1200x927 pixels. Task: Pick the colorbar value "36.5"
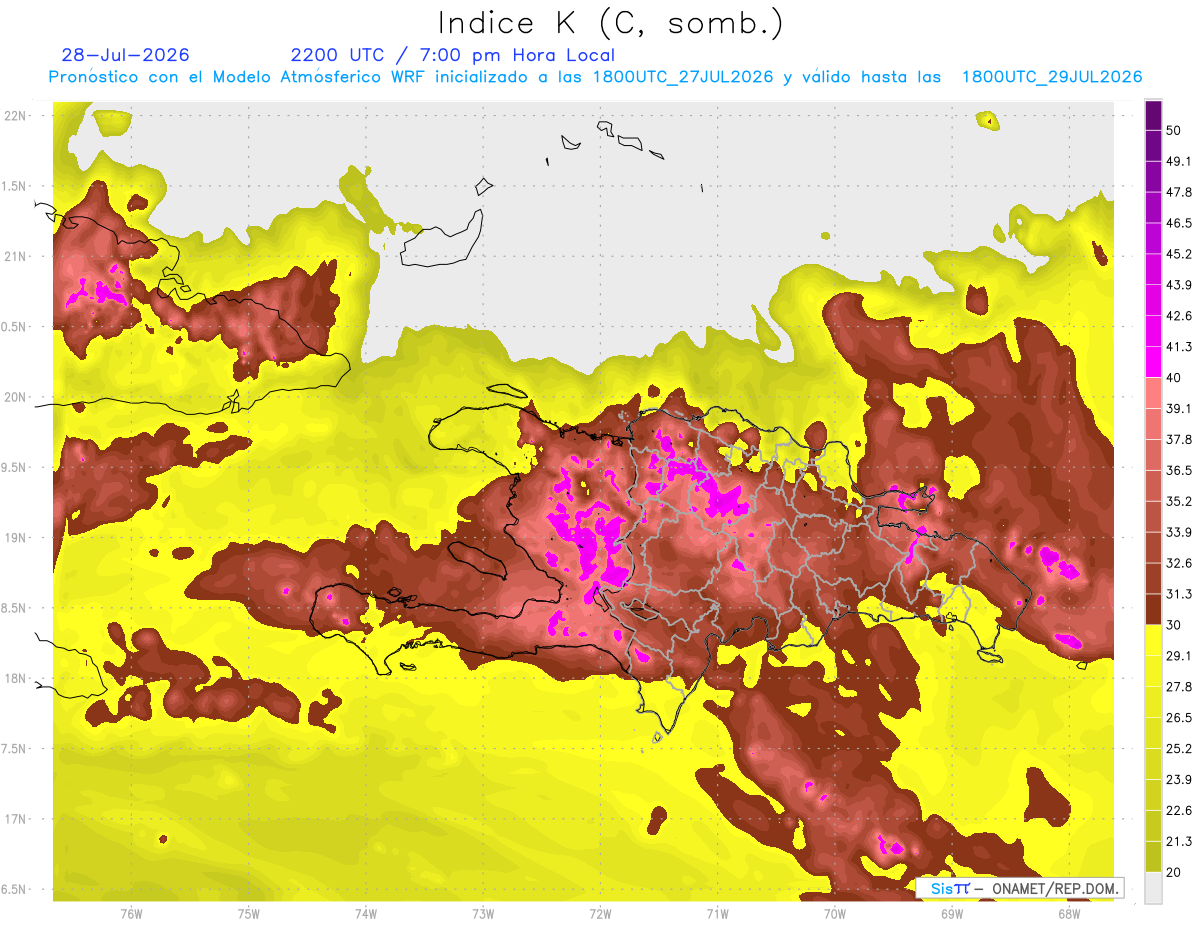click(1179, 470)
